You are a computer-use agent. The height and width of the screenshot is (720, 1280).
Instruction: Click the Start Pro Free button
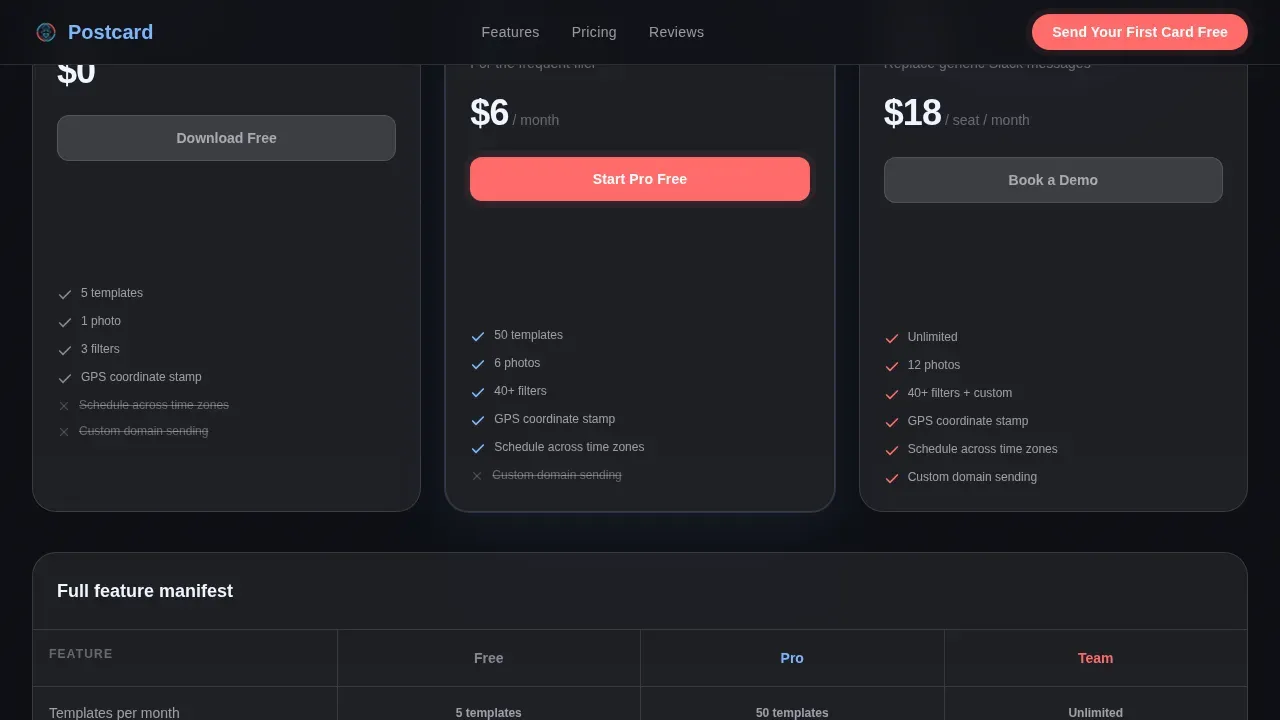coord(640,179)
